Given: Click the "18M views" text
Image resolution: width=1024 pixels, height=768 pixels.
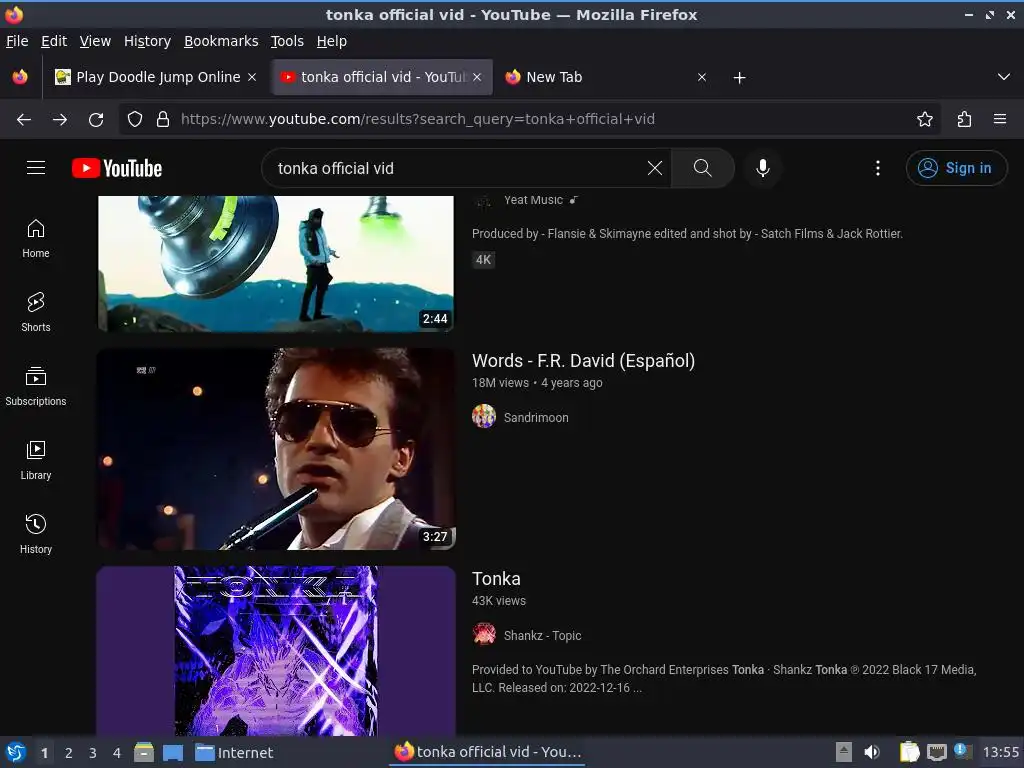Looking at the screenshot, I should (x=500, y=383).
